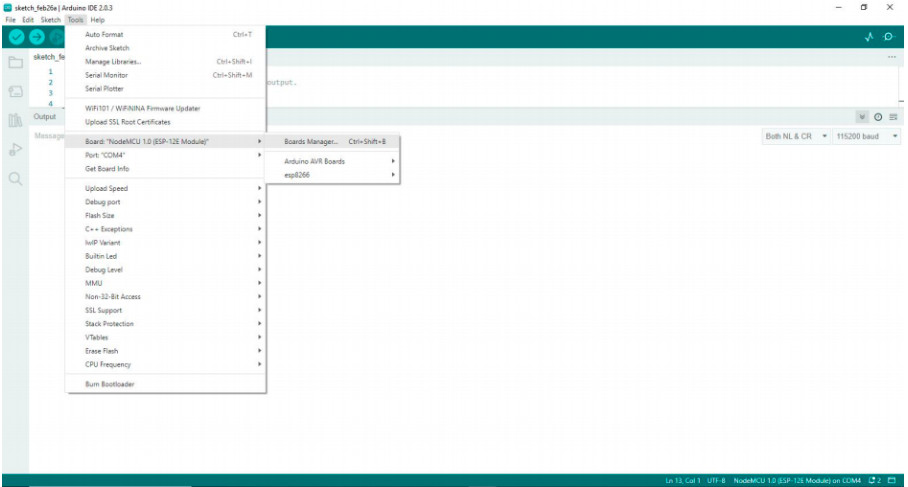Expand the Upload Speed submenu
The image size is (908, 487).
pyautogui.click(x=166, y=188)
